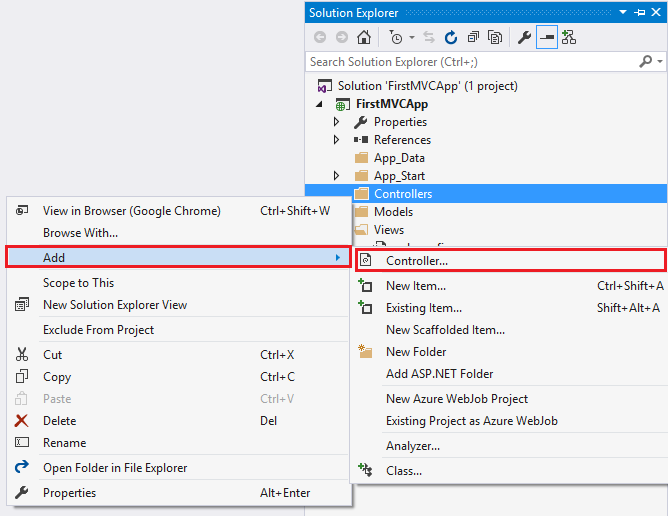Click the Forward navigation arrow icon
This screenshot has width=668, height=516.
pyautogui.click(x=342, y=37)
